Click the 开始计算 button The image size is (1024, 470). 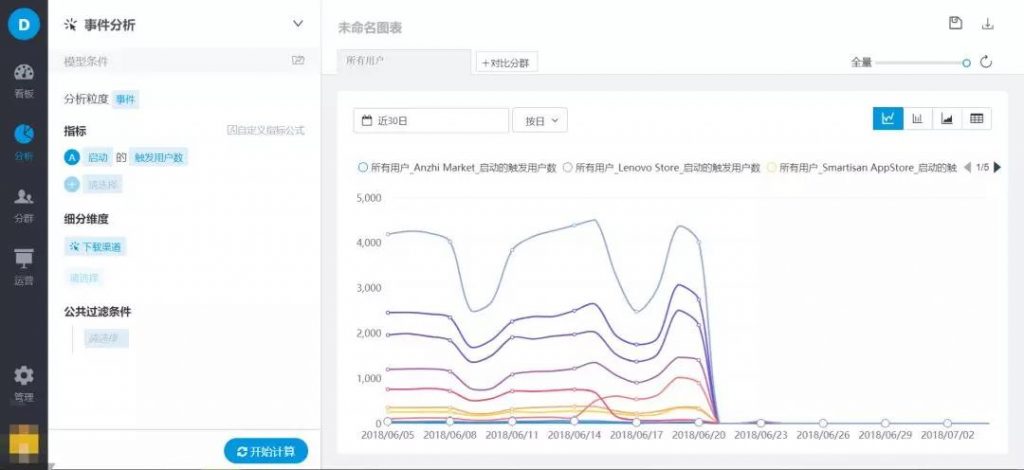[266, 451]
